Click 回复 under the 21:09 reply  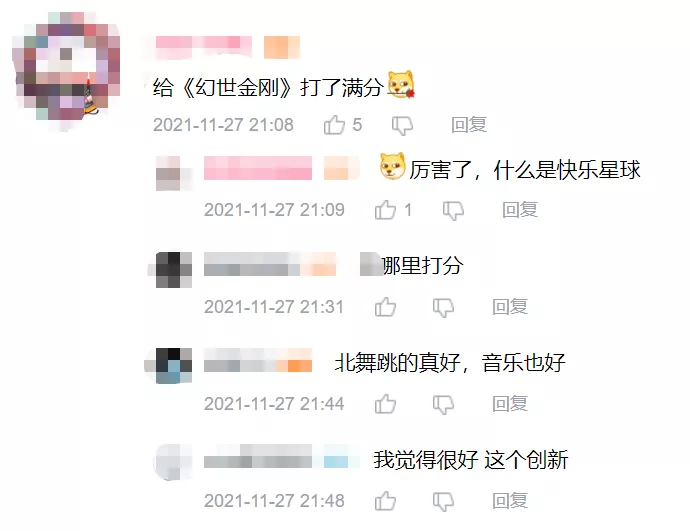coord(520,209)
